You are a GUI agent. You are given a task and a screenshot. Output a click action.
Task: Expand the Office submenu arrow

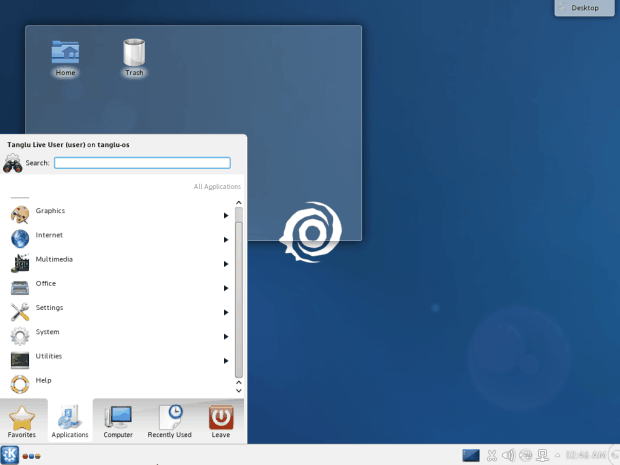226,288
